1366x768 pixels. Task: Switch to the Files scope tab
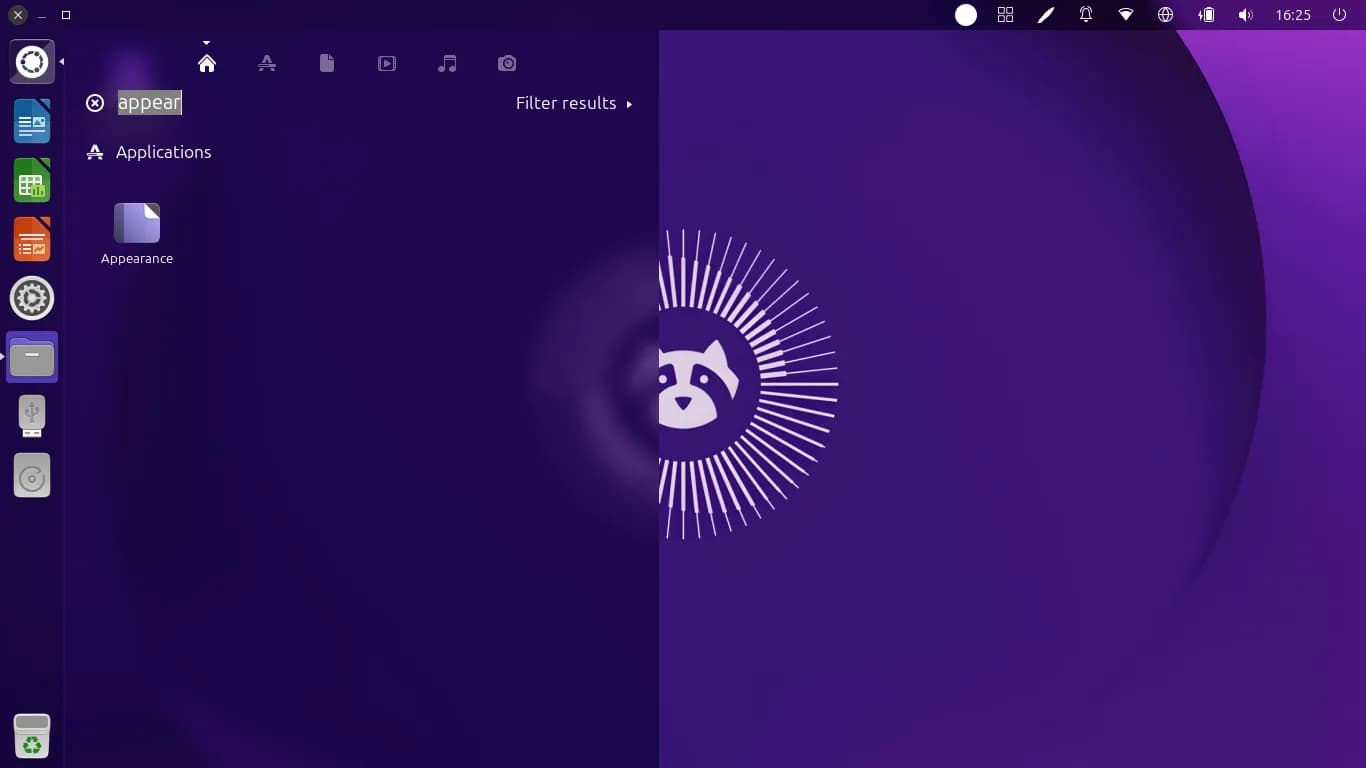[327, 63]
